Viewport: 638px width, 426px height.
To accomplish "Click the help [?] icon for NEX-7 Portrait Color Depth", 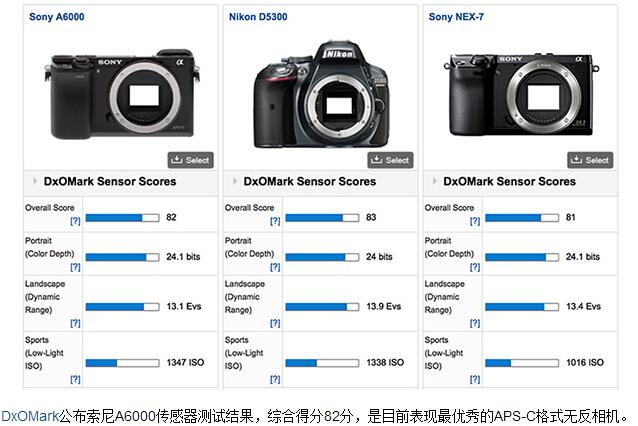I will coord(475,267).
